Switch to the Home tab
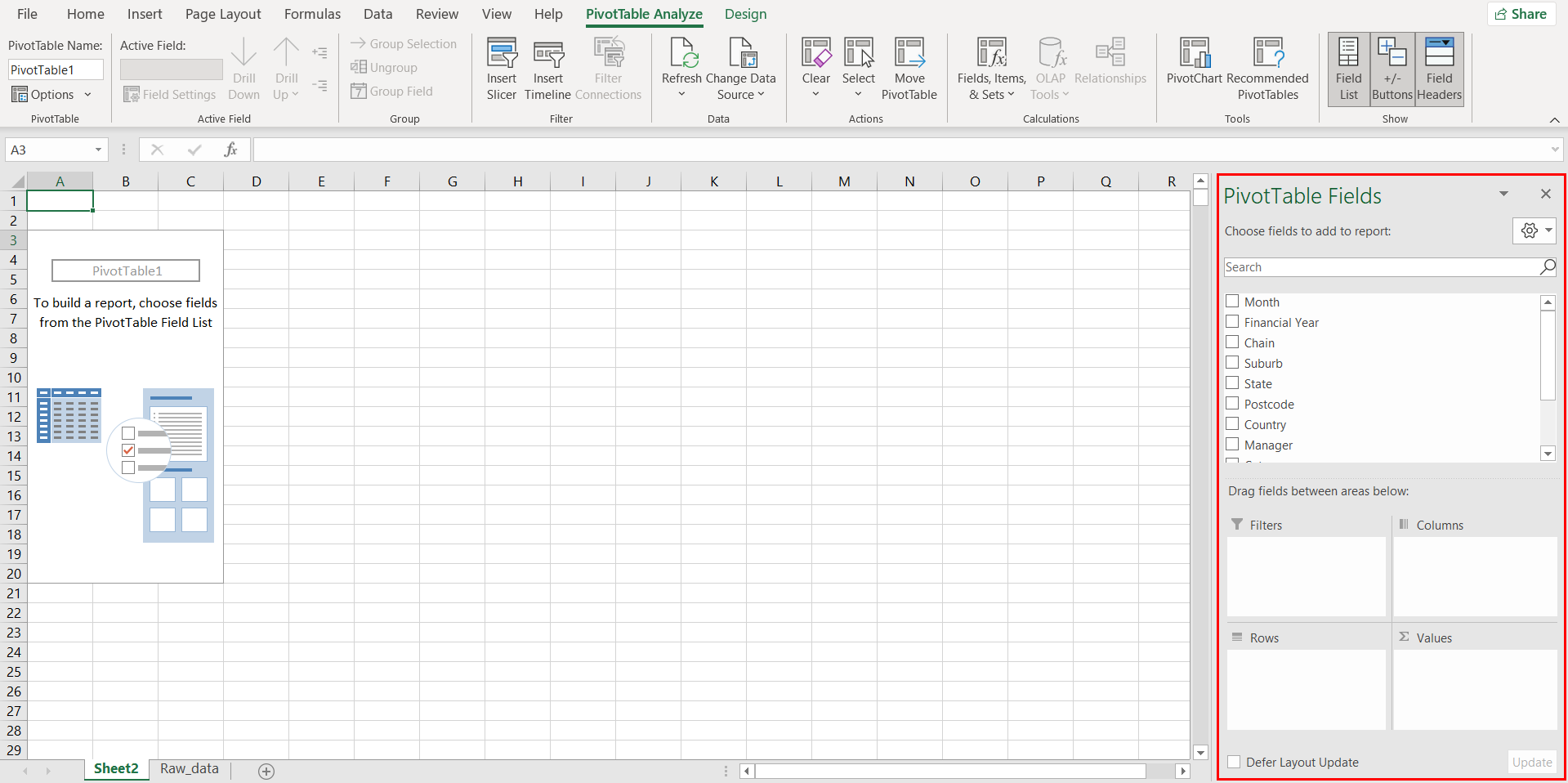 click(86, 14)
